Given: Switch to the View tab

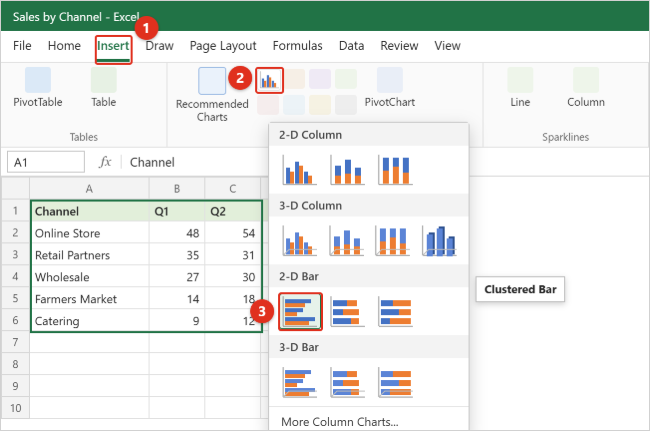Looking at the screenshot, I should (447, 46).
